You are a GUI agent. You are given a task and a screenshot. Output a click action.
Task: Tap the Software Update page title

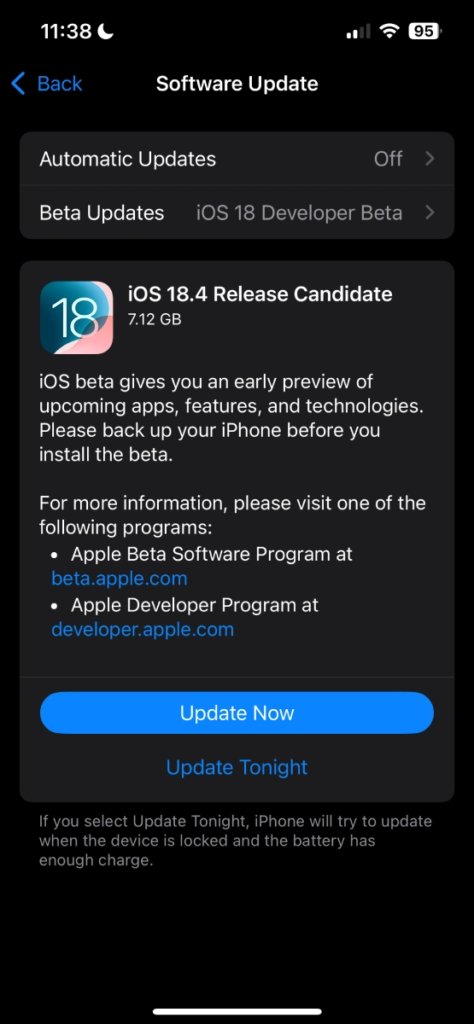click(237, 84)
